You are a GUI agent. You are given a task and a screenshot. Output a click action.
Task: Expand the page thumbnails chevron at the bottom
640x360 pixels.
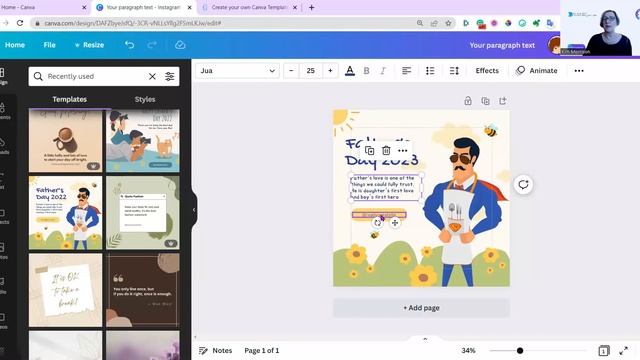coord(425,339)
